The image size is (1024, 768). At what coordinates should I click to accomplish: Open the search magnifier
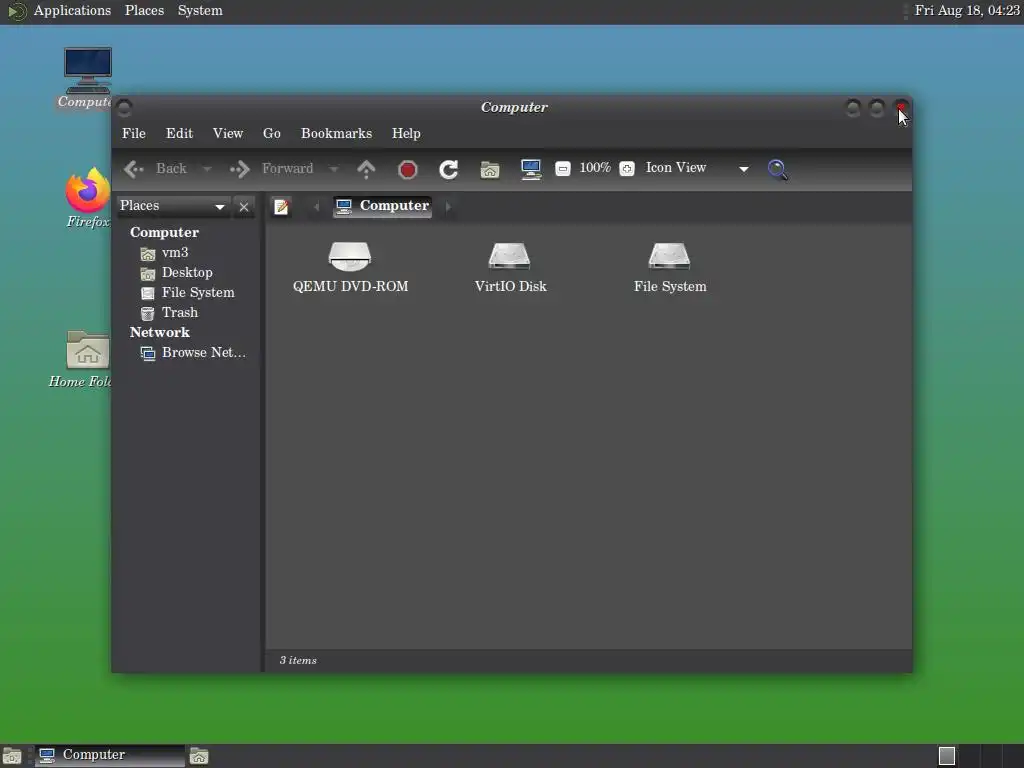coord(777,169)
